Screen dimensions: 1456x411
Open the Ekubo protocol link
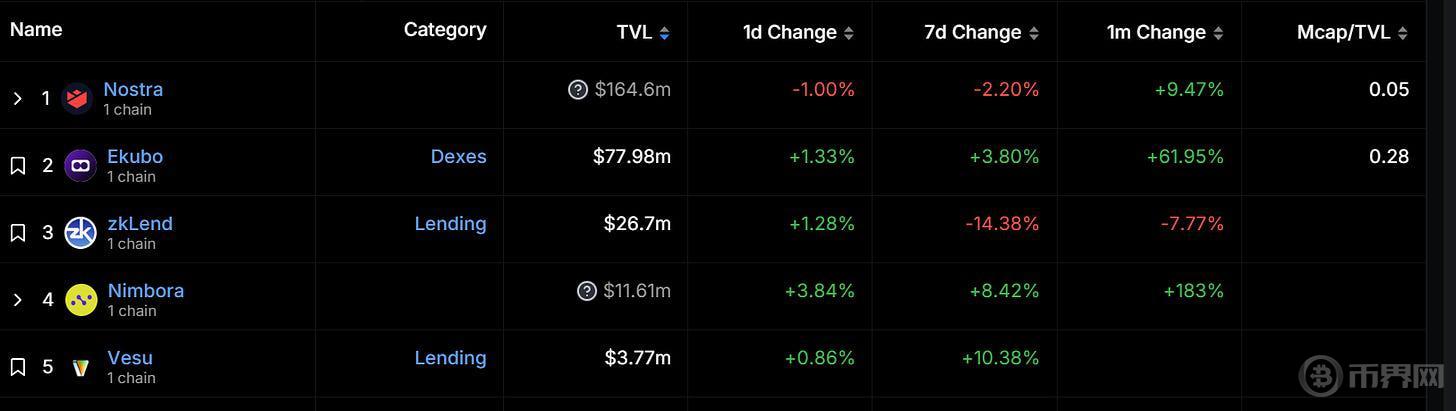(135, 156)
